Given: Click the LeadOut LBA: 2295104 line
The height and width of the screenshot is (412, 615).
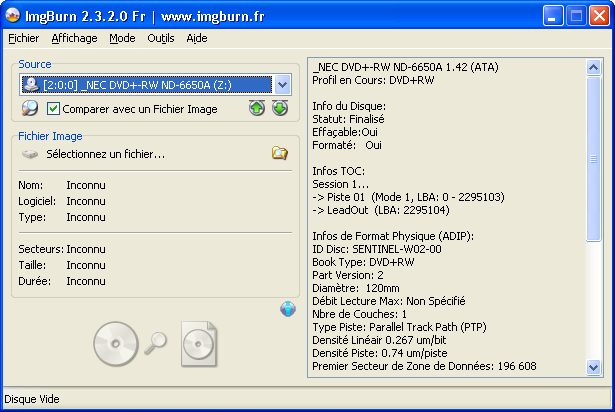Looking at the screenshot, I should [x=380, y=210].
